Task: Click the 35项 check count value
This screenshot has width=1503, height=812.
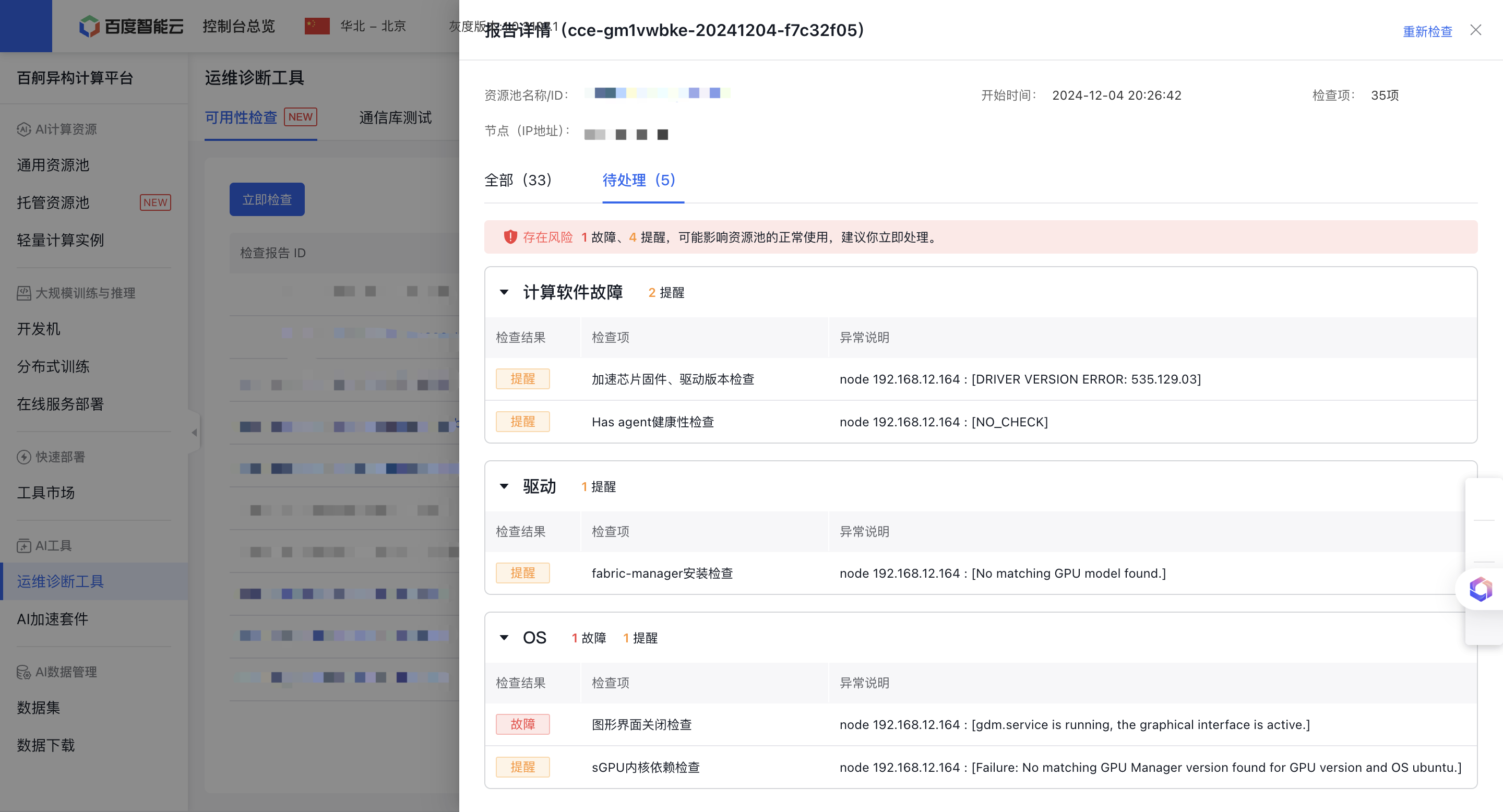Action: click(x=1385, y=95)
